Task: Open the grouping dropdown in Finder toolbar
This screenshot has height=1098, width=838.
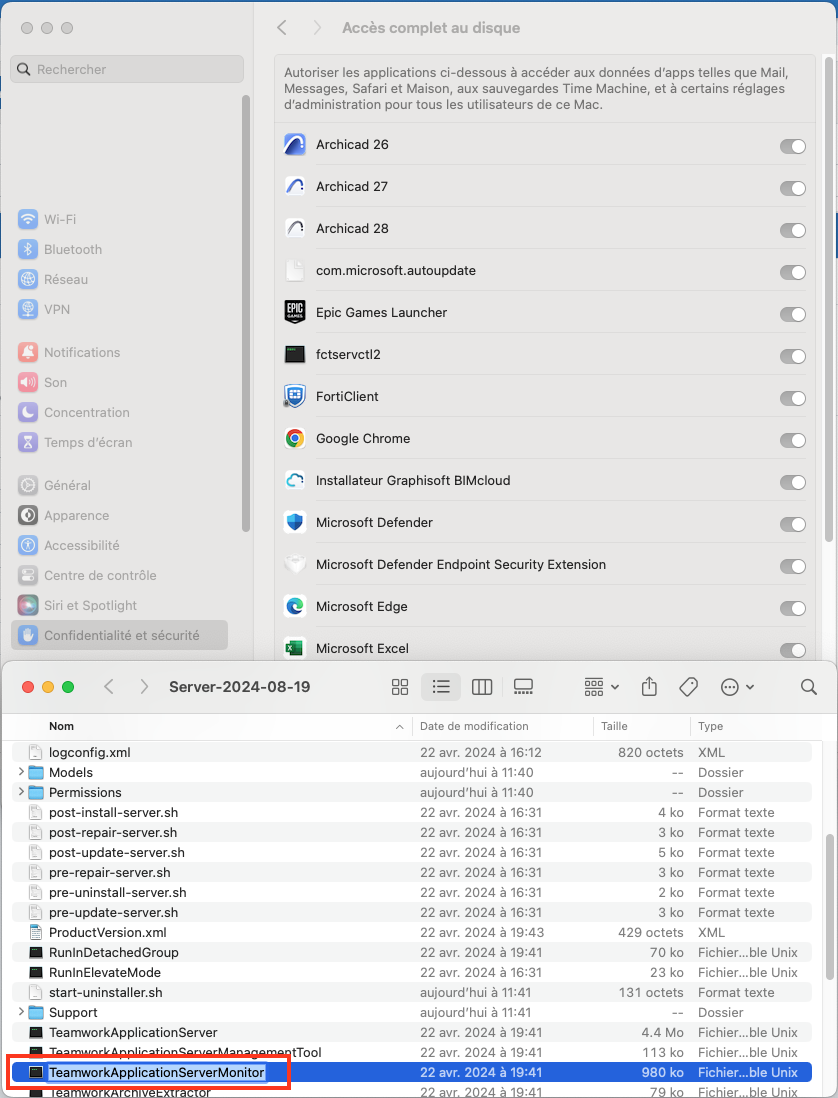Action: pos(599,687)
